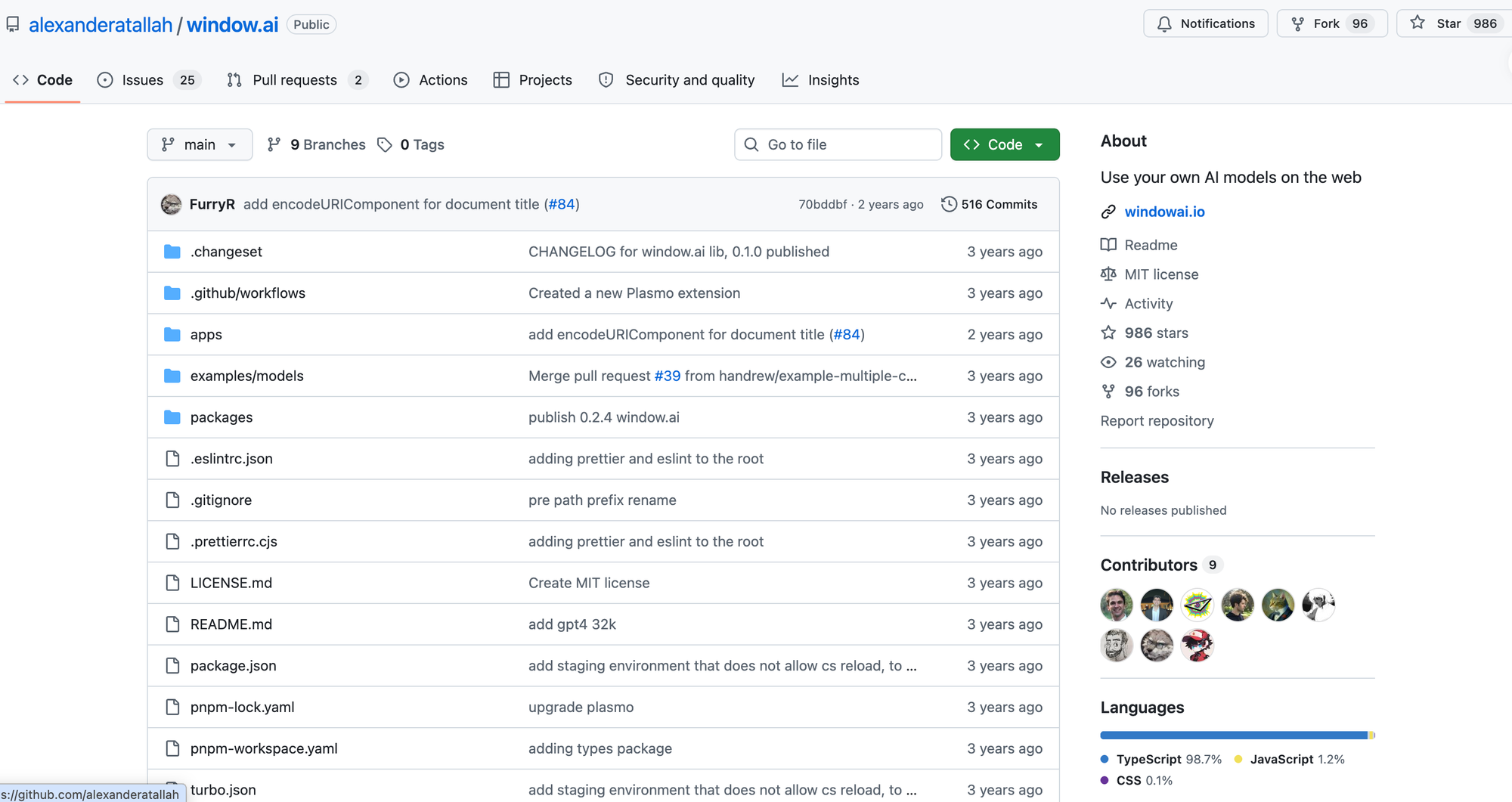
Task: Click the link icon beside windowai.io
Action: pos(1108,212)
